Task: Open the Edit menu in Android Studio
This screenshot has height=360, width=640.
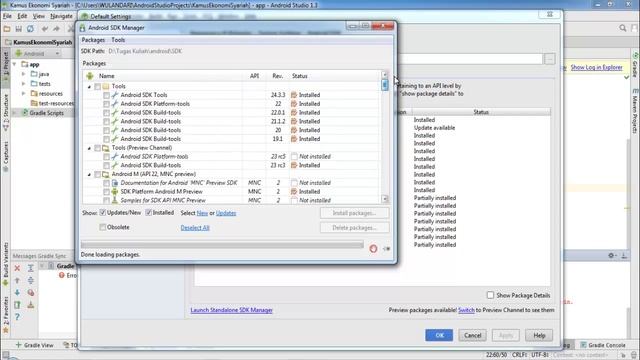Action: (x=22, y=16)
